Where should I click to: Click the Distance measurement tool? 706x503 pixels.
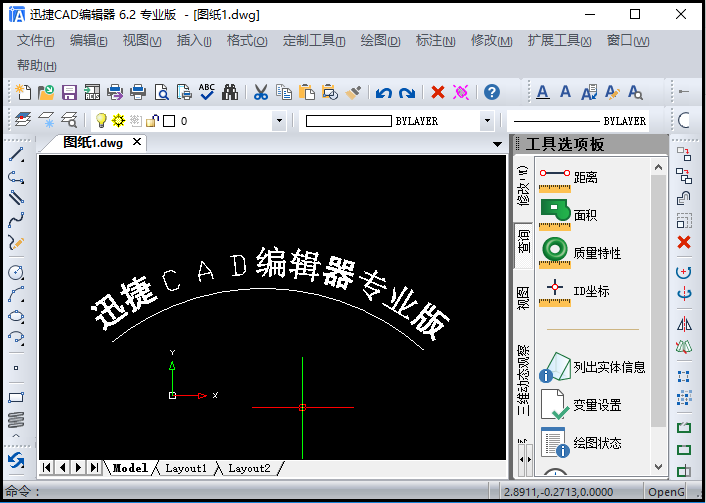click(x=569, y=178)
